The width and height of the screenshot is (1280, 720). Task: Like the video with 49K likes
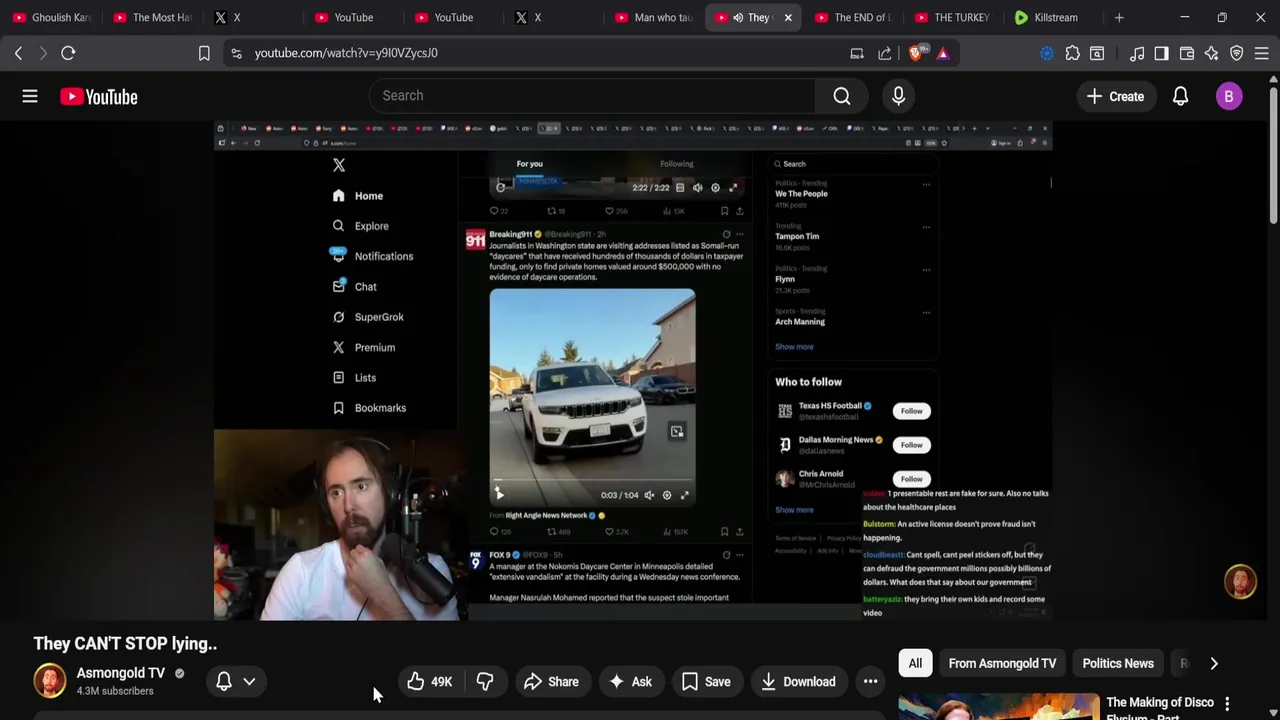coord(430,682)
